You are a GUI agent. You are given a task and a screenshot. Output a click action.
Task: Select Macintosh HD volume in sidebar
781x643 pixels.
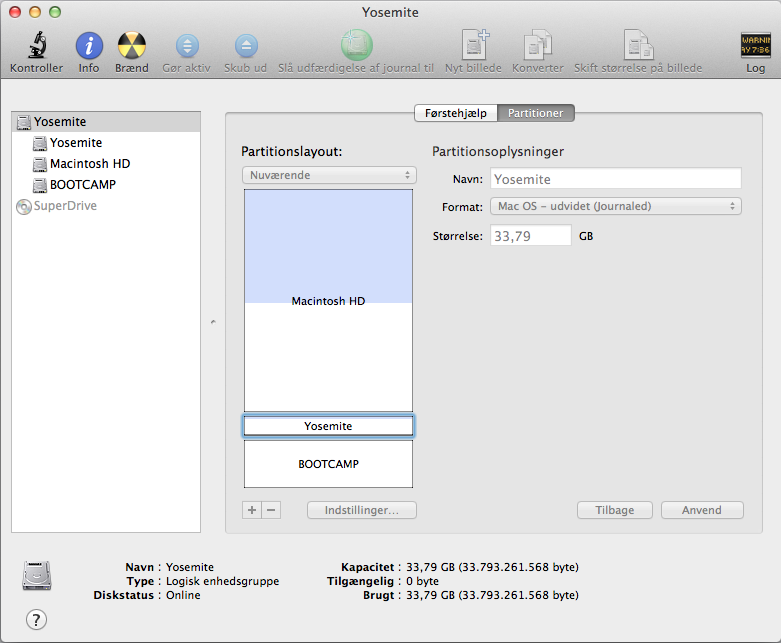point(106,163)
